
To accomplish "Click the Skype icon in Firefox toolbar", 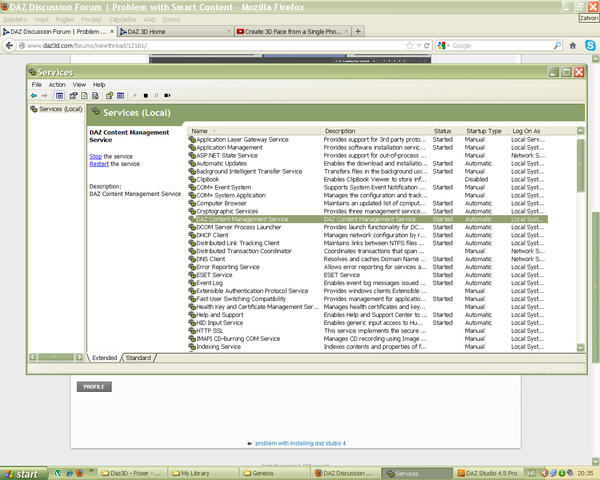I will click(x=590, y=46).
